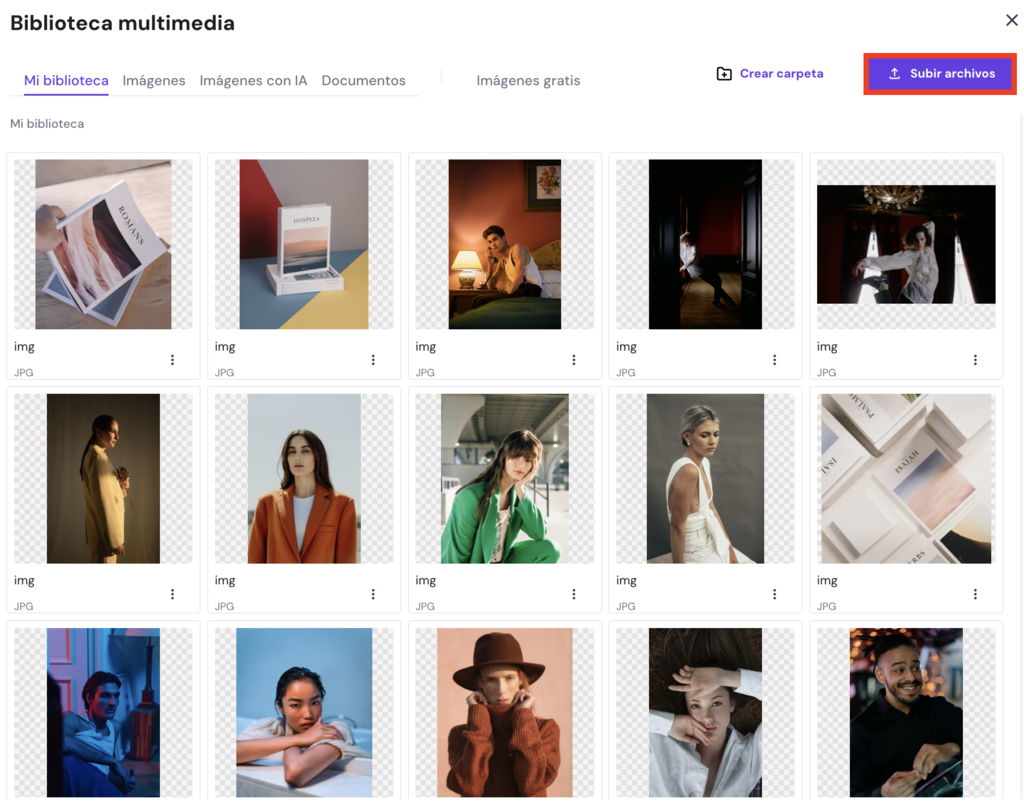
Task: Switch to the Imágenes tab
Action: [153, 80]
